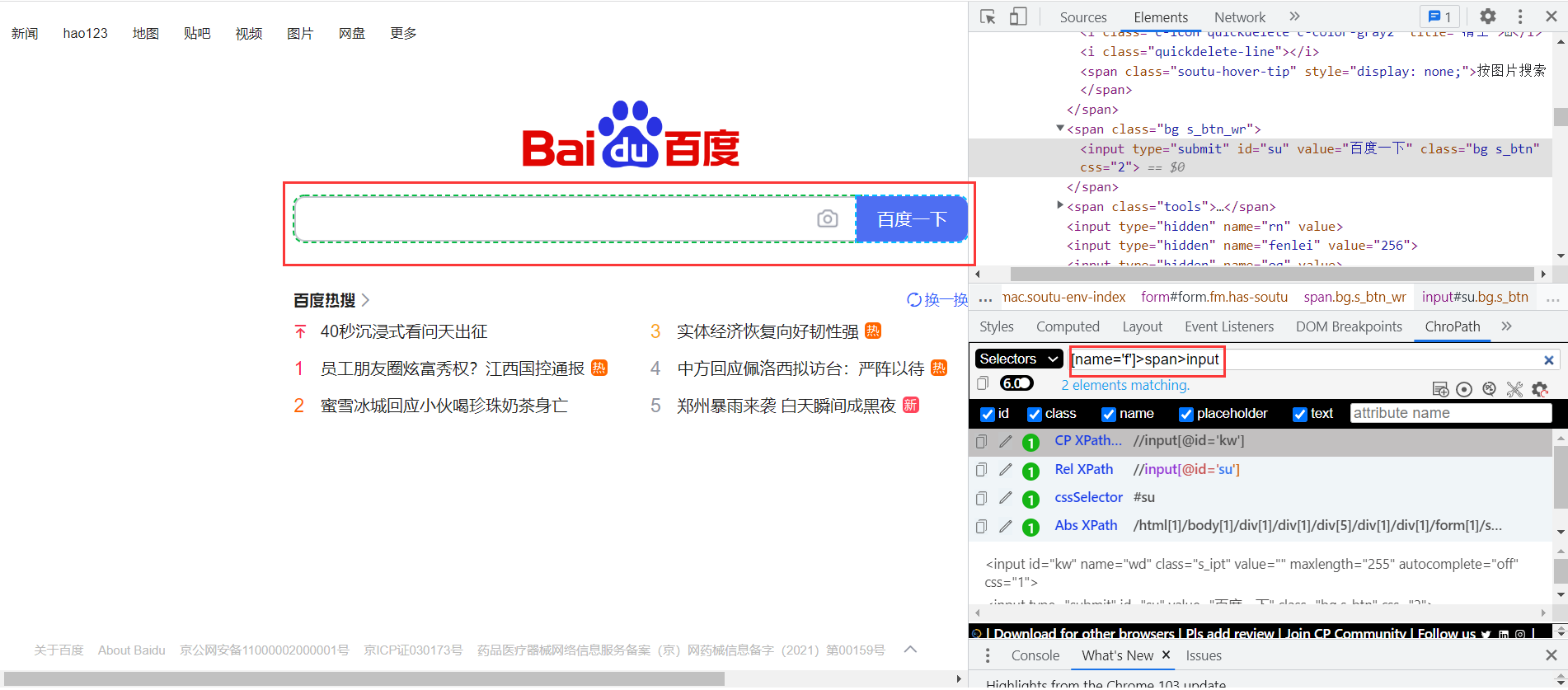Image resolution: width=1568 pixels, height=690 pixels.
Task: Open ChroPath Twitter follow icon
Action: coord(1486,634)
